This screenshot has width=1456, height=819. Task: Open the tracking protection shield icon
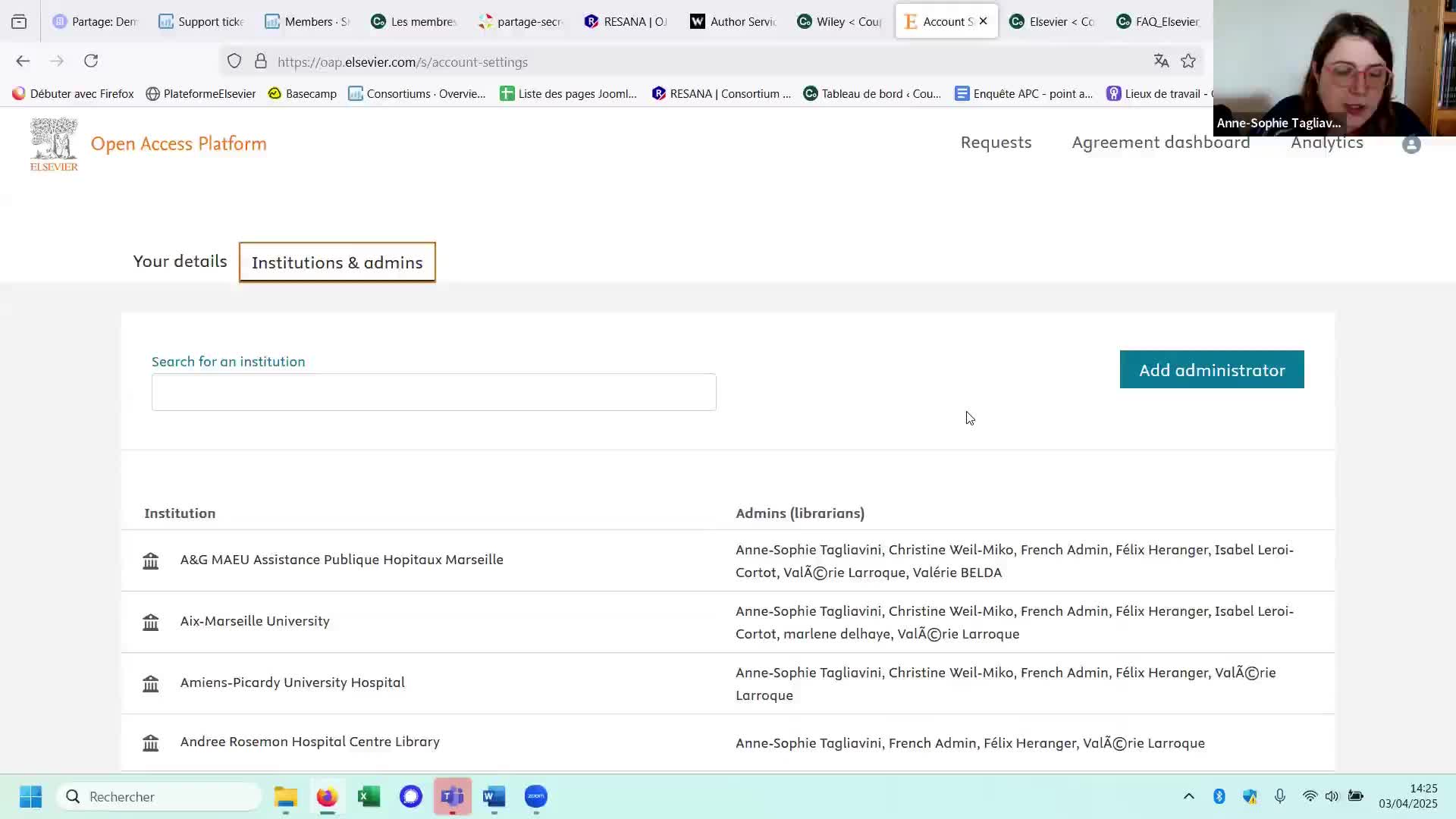tap(234, 61)
